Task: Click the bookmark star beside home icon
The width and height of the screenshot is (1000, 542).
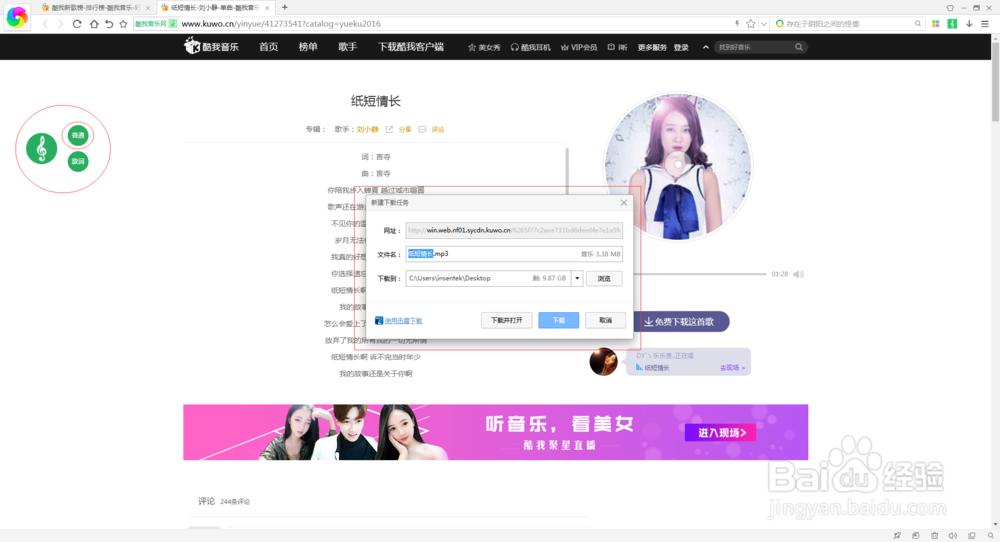Action: pyautogui.click(x=124, y=24)
